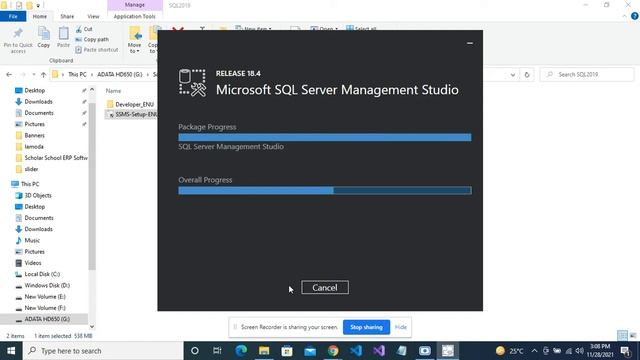This screenshot has height=360, width=640.
Task: Click the Package Progress bar
Action: tap(324, 137)
